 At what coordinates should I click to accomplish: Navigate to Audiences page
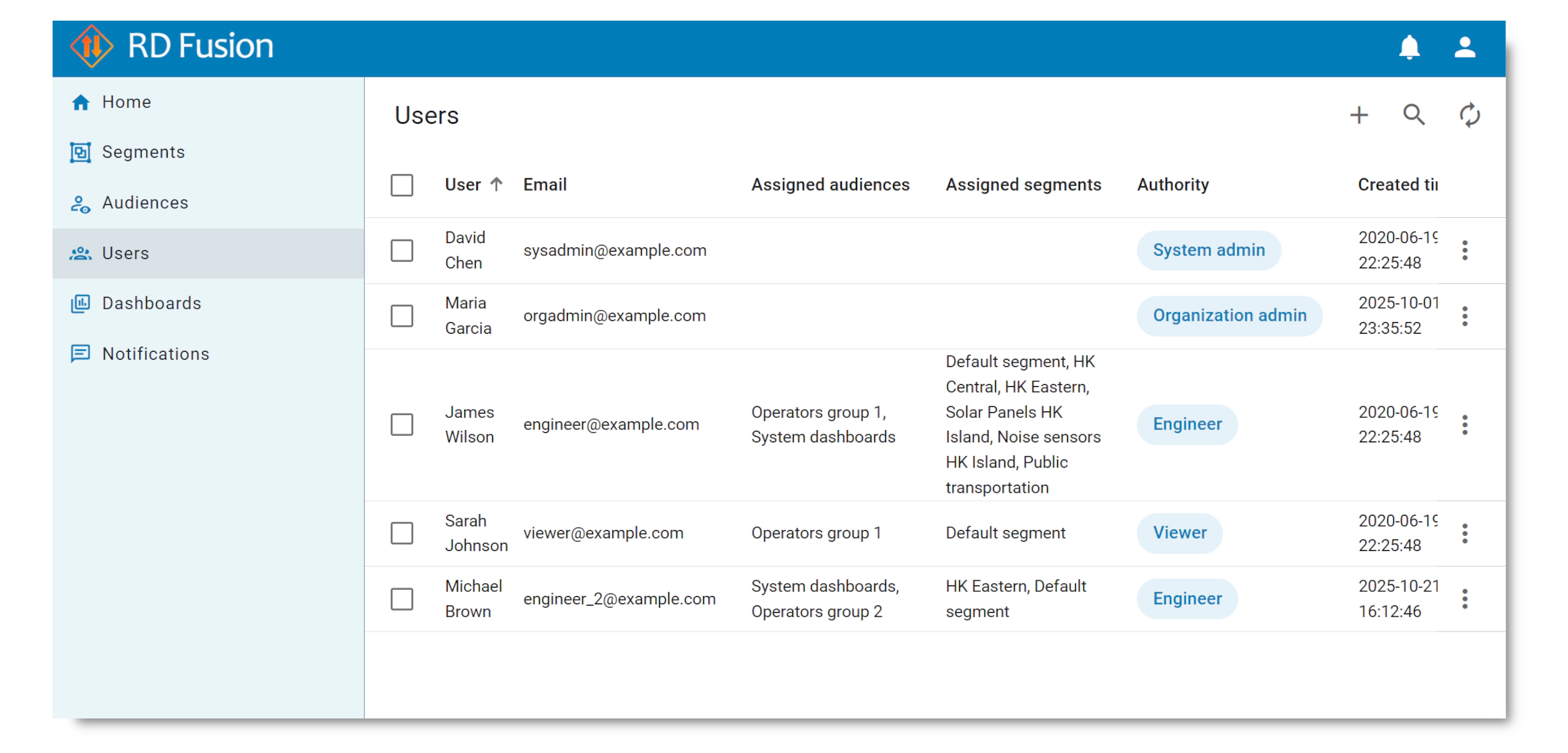tap(145, 203)
